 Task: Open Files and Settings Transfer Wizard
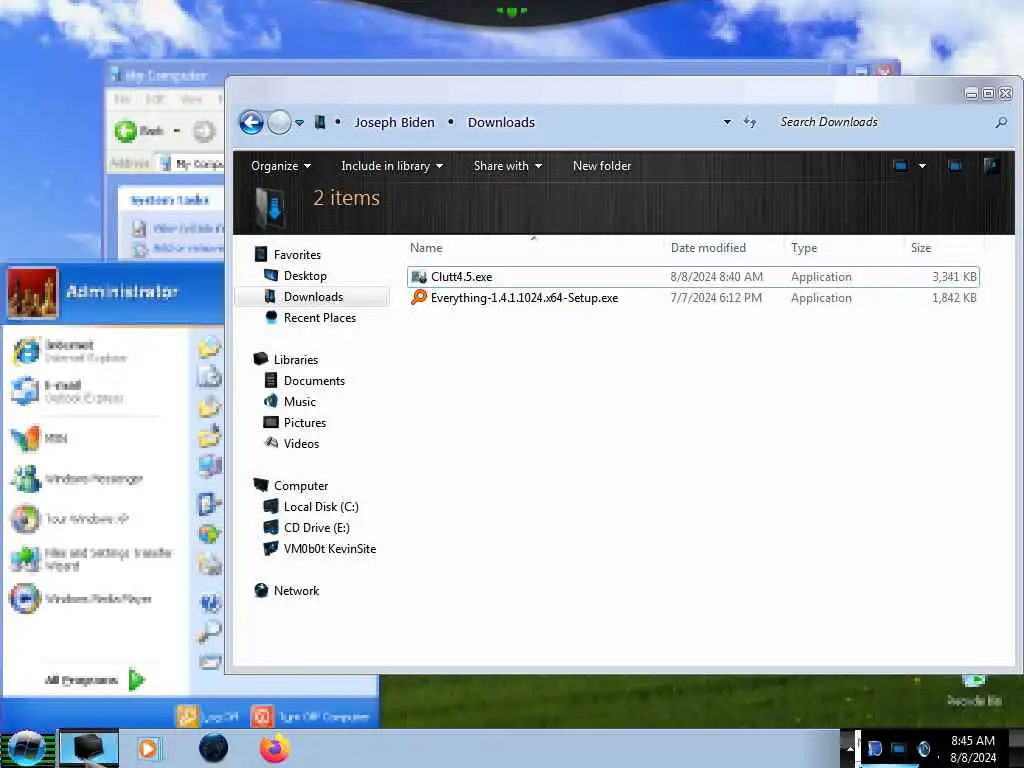point(92,559)
